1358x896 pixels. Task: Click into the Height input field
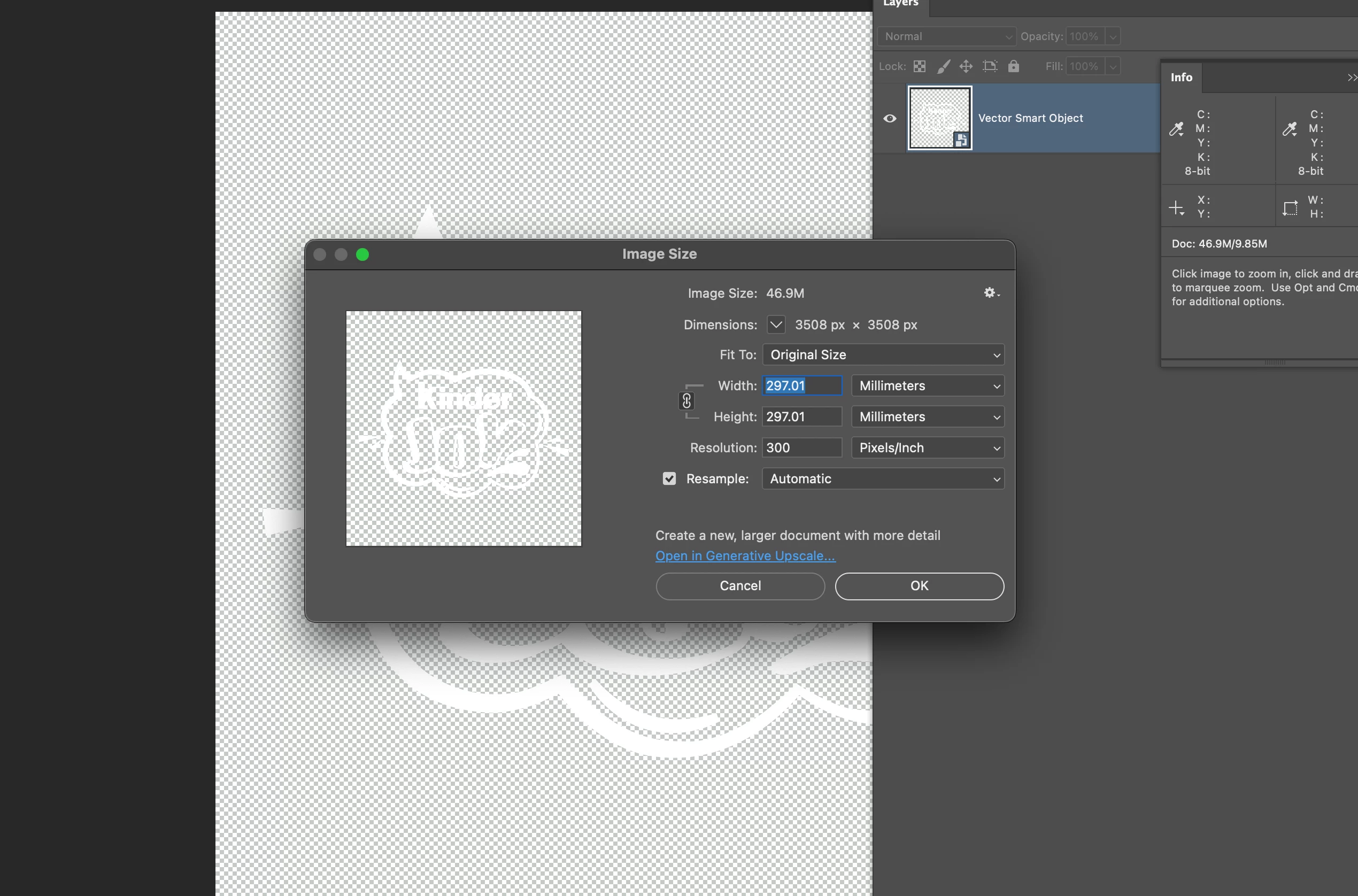(801, 417)
